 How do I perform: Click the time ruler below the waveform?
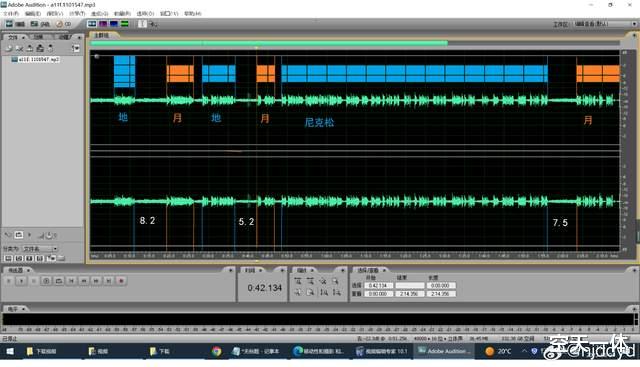[354, 256]
